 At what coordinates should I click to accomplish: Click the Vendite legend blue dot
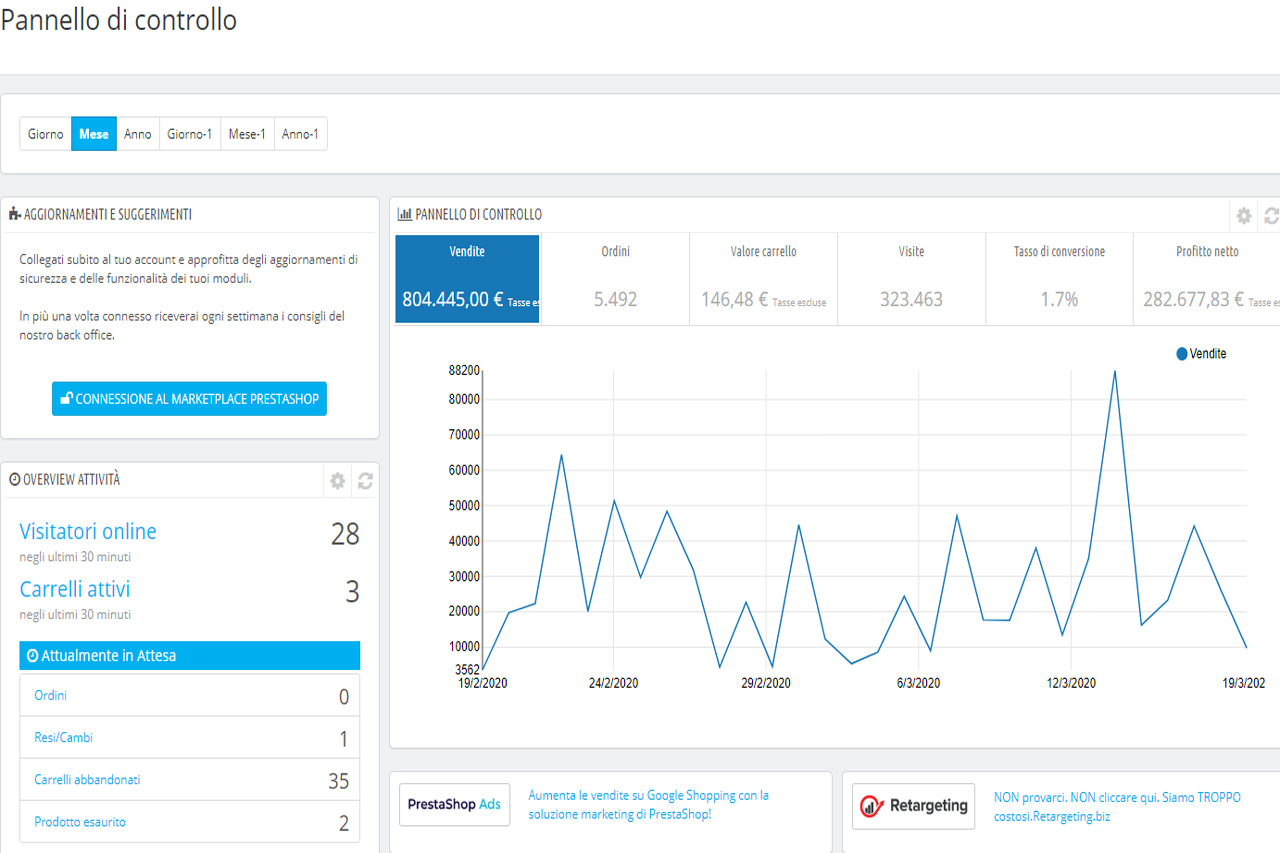(x=1182, y=354)
